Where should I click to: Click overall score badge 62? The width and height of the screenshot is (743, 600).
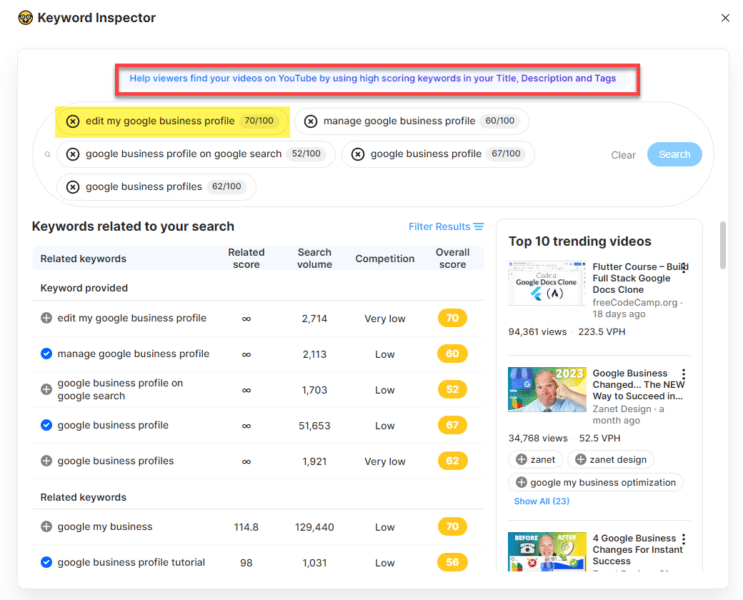(x=453, y=461)
